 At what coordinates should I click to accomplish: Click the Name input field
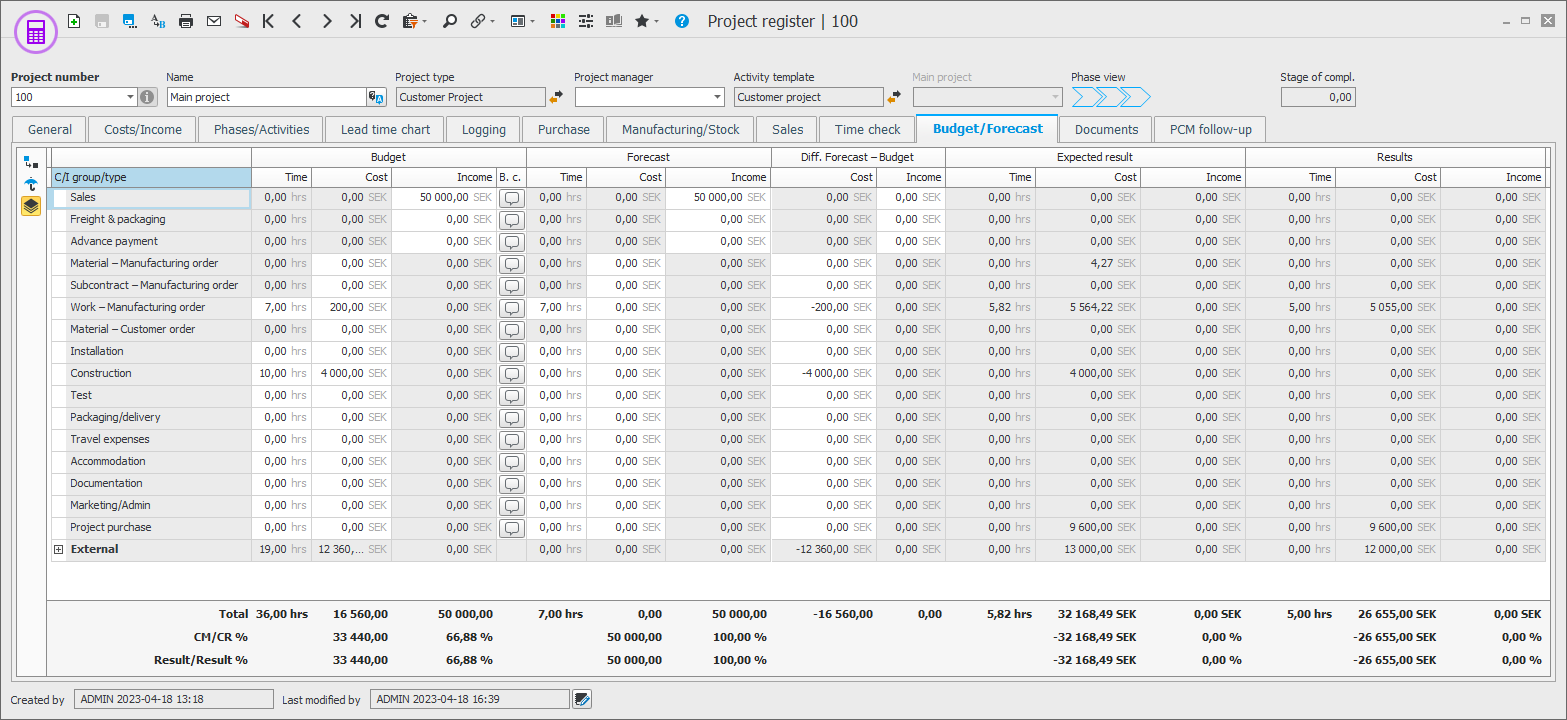point(266,97)
